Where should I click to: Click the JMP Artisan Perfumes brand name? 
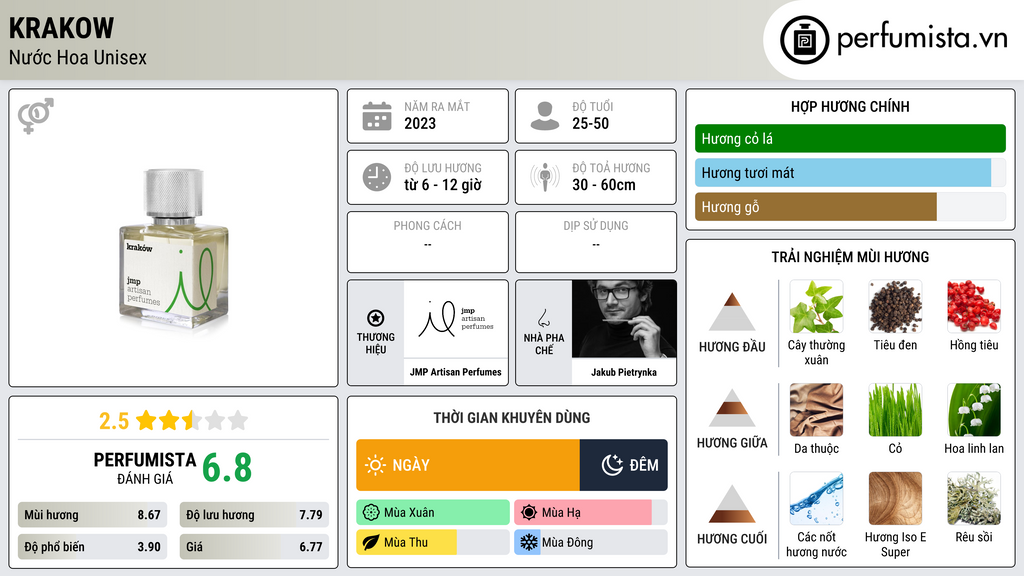click(456, 372)
